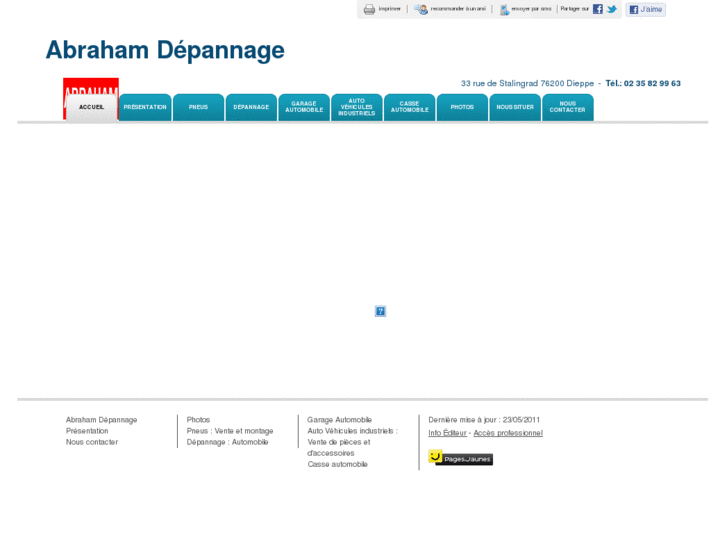Click the recommend-to-a-friend icon
Screen dimensions: 727x545
click(421, 9)
